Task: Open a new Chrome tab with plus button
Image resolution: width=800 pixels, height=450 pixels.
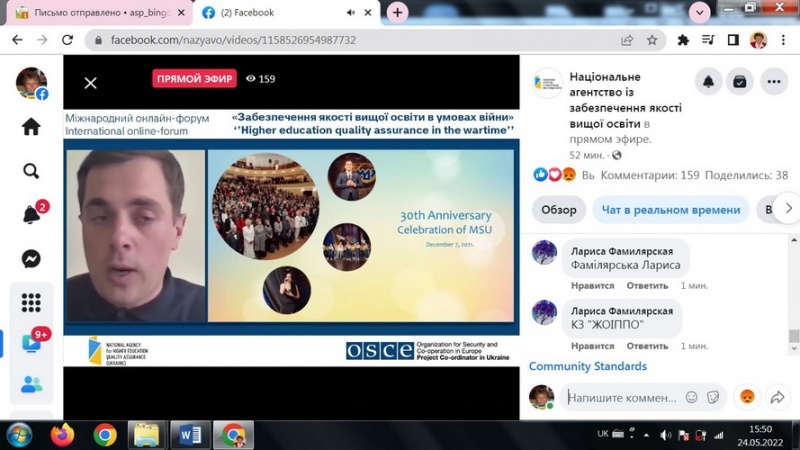Action: (398, 12)
